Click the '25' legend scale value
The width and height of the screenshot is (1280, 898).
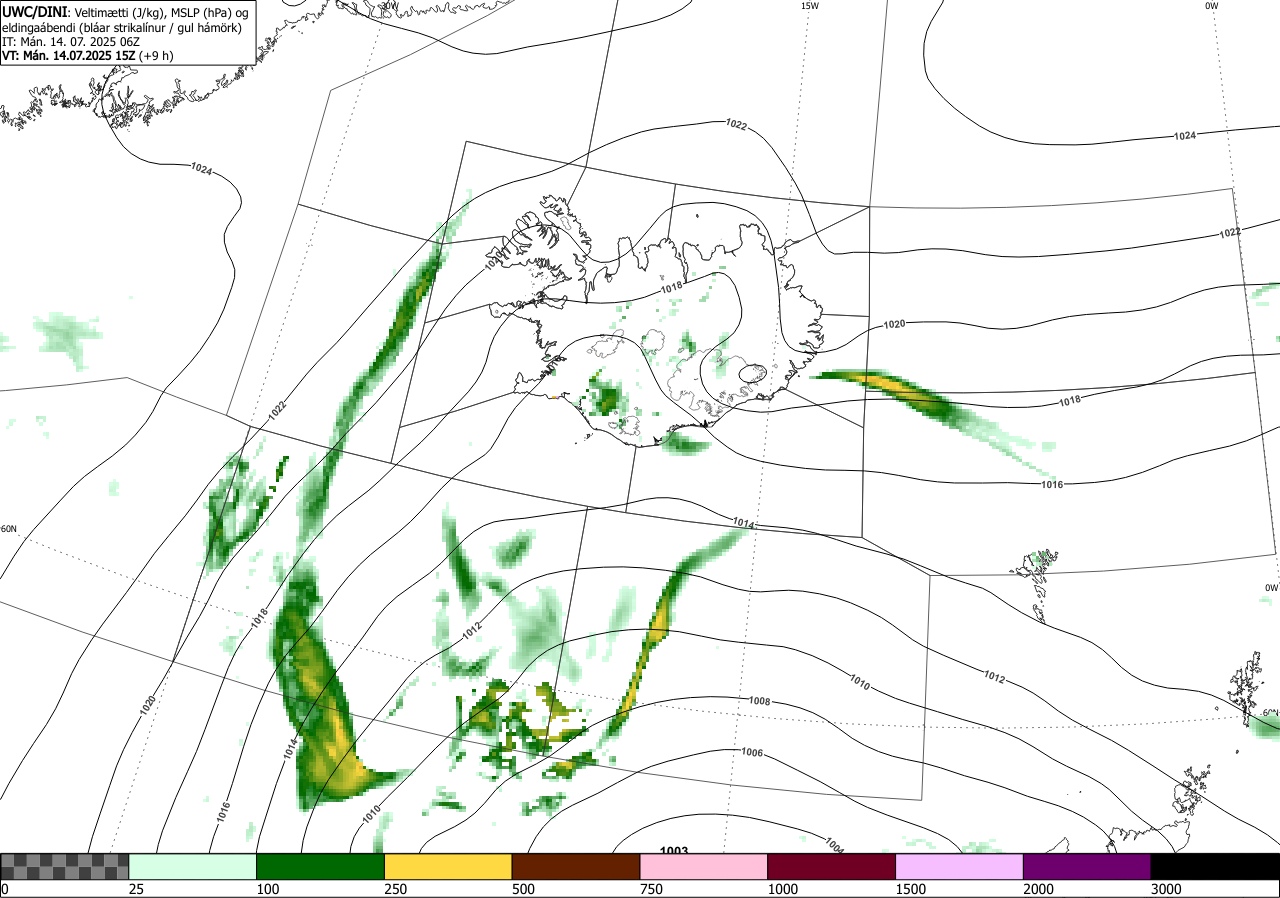point(137,889)
